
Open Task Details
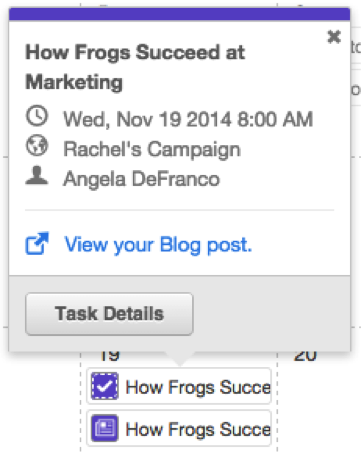(109, 314)
